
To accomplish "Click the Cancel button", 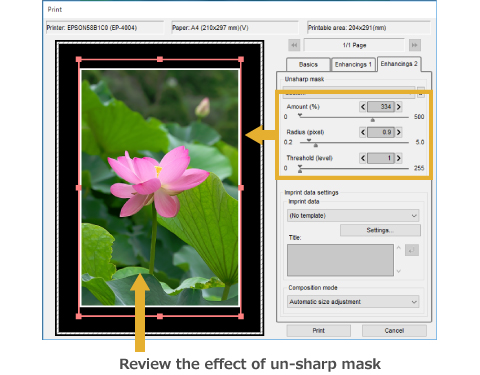I will (394, 331).
